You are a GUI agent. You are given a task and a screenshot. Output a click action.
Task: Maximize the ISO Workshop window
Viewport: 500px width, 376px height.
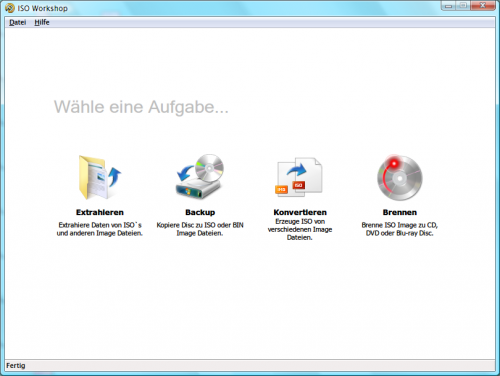463,6
